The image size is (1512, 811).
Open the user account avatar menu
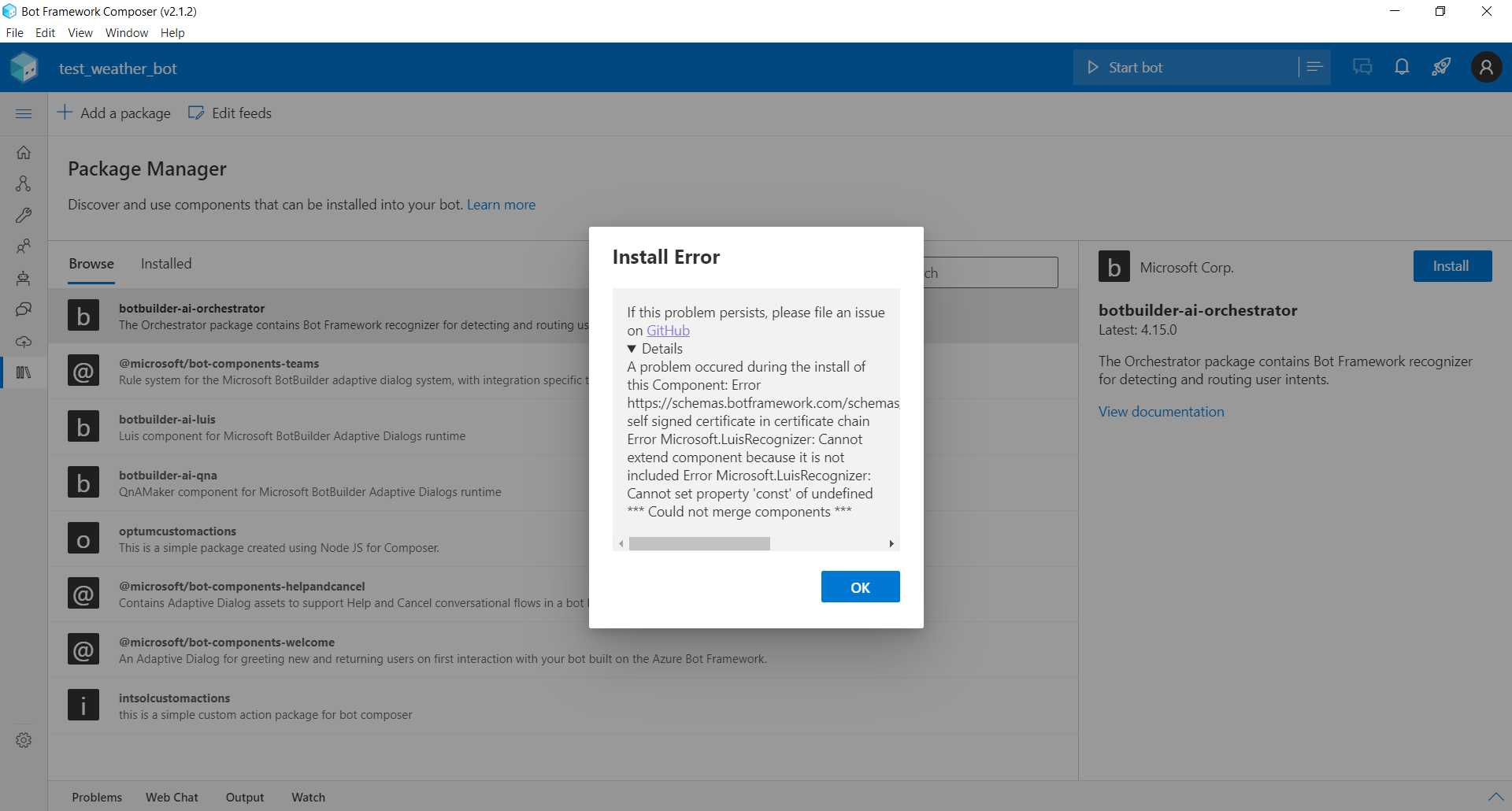coord(1486,67)
